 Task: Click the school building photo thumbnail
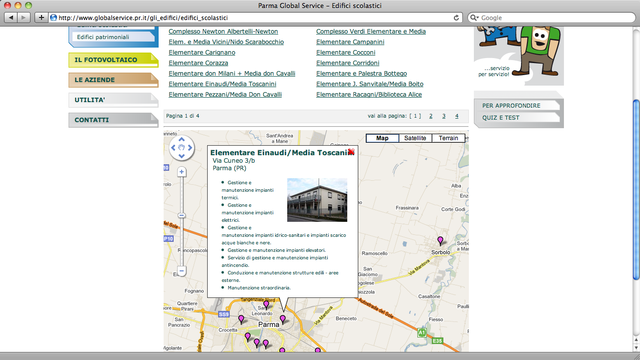[x=317, y=200]
